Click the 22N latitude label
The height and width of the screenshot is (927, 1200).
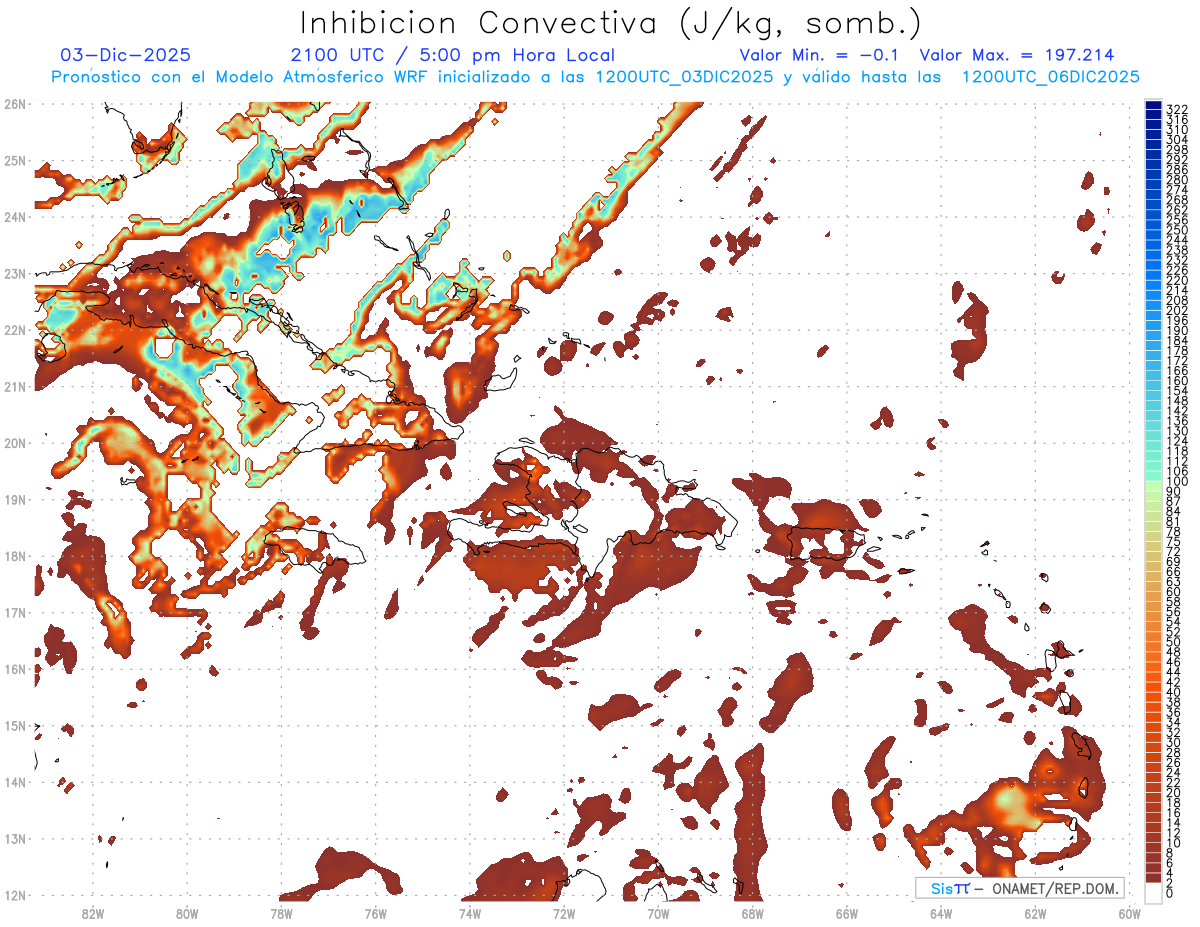pyautogui.click(x=15, y=330)
